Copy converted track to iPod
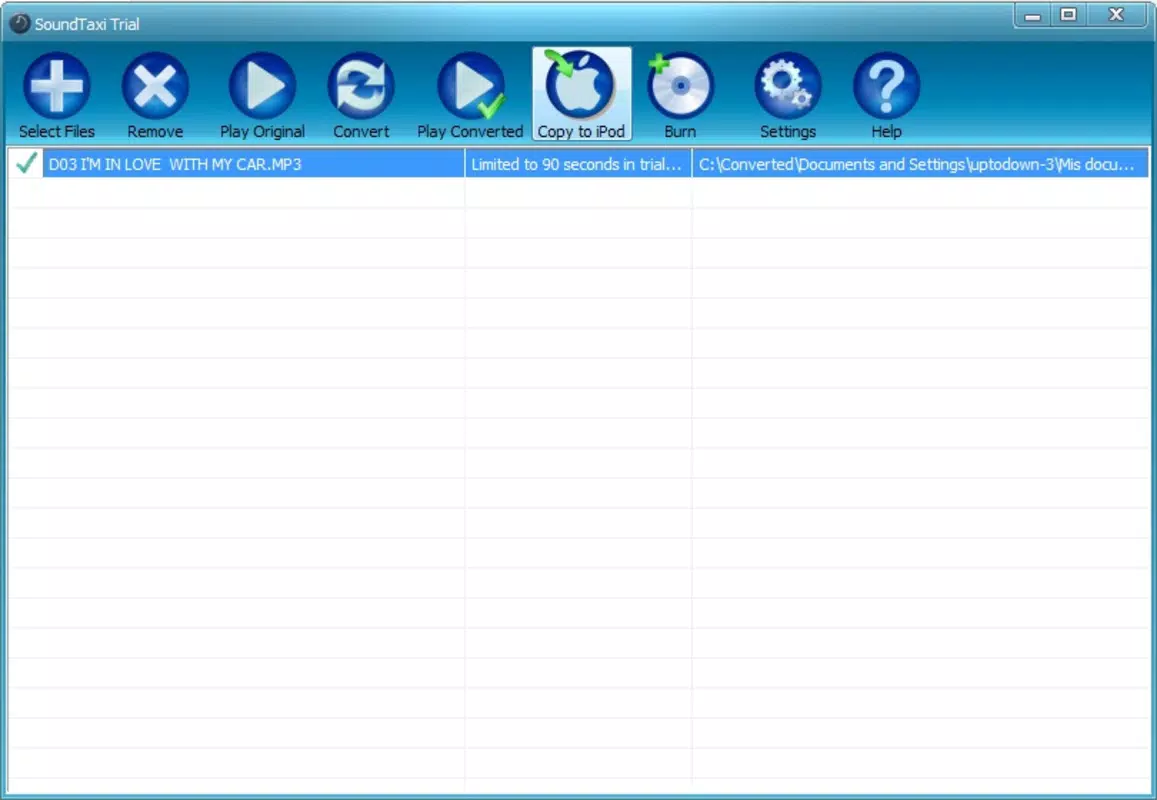 pyautogui.click(x=581, y=94)
